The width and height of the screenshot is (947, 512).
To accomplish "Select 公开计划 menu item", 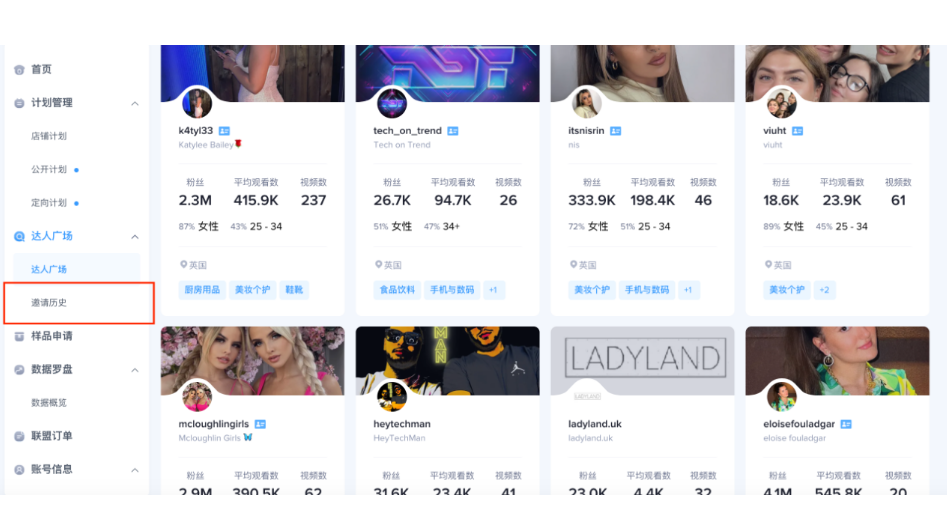I will point(49,170).
